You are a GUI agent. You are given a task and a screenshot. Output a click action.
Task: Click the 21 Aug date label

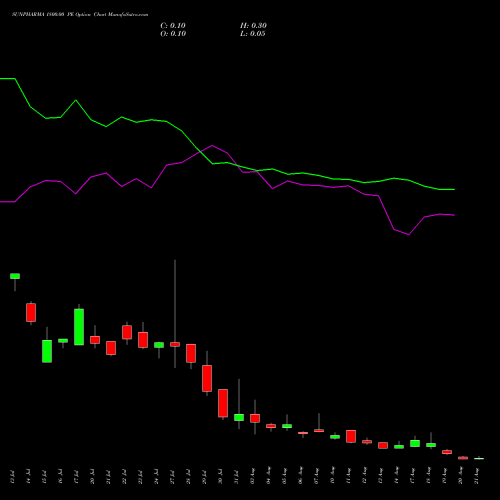(x=476, y=476)
